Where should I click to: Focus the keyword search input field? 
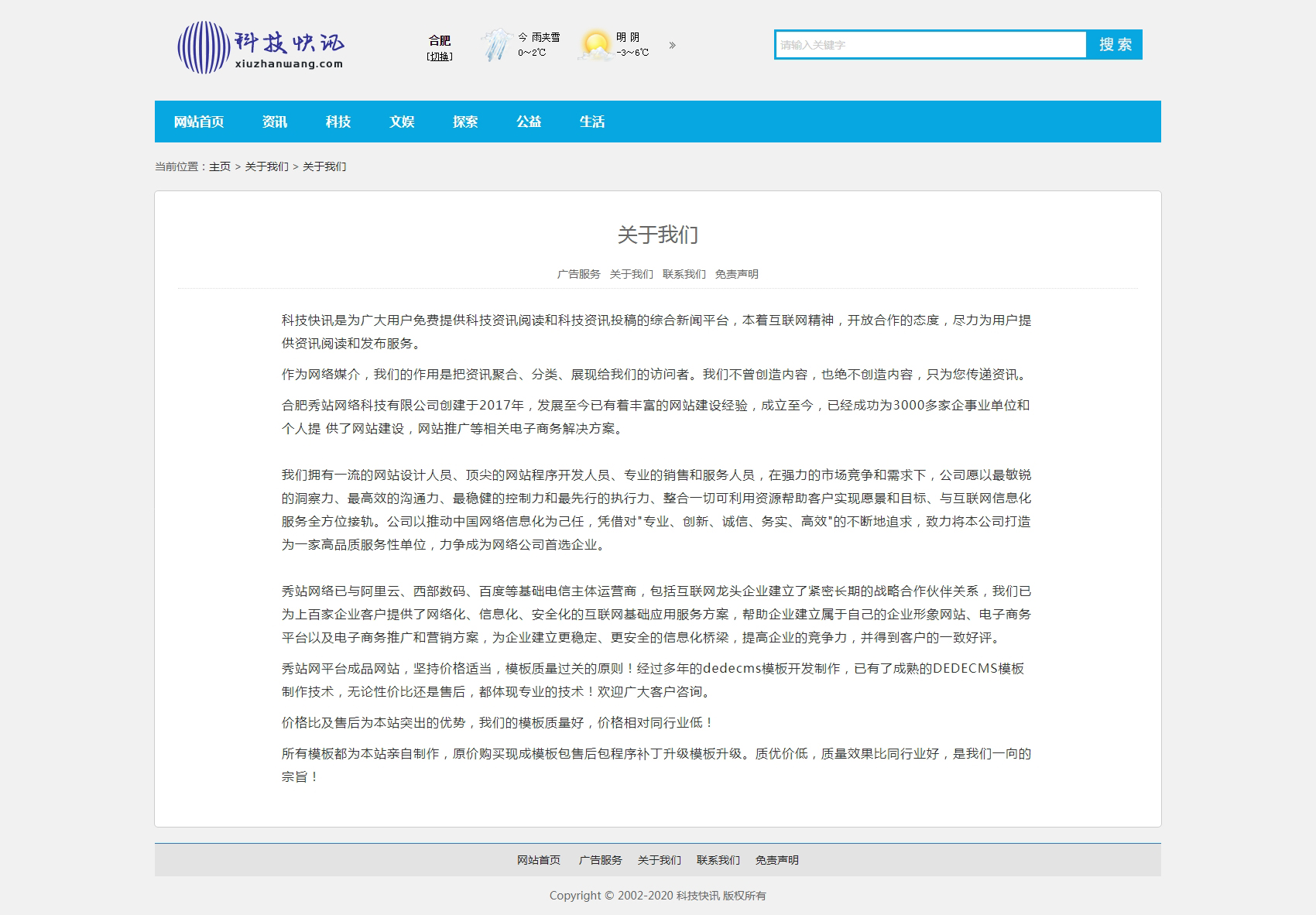[931, 45]
